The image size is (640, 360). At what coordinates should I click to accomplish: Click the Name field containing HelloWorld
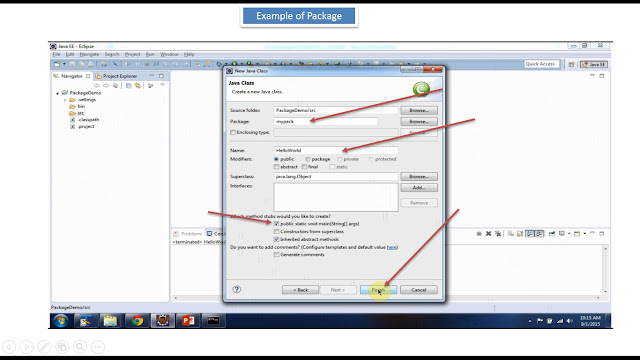(x=336, y=150)
